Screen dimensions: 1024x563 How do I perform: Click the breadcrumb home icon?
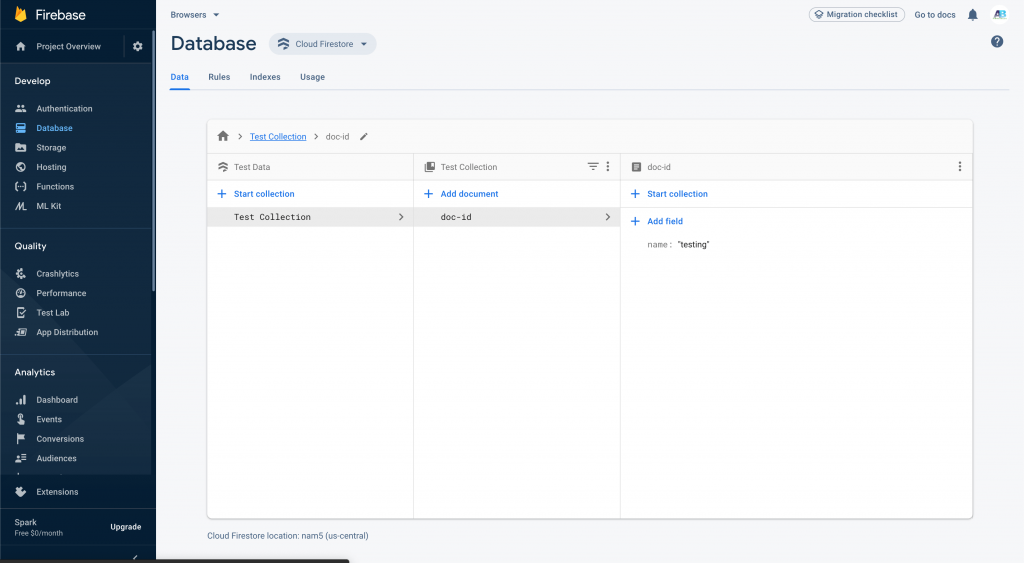tap(223, 136)
